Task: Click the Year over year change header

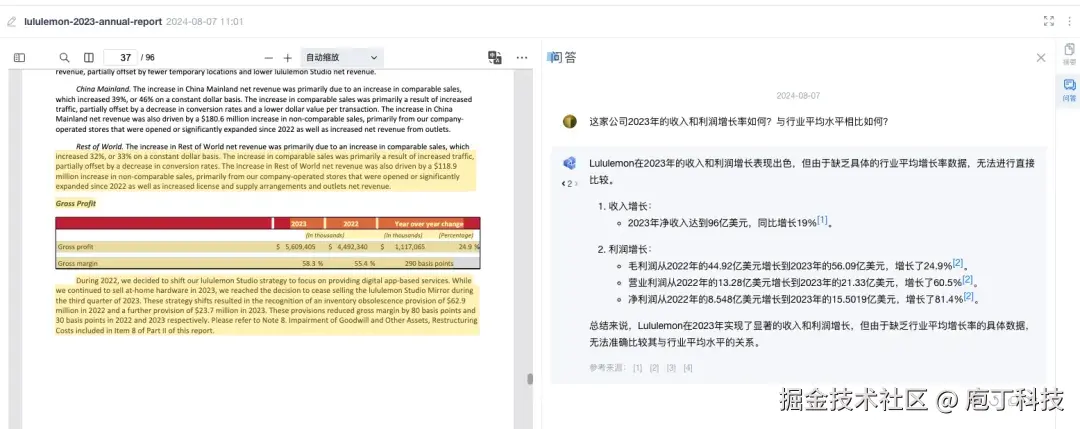Action: pyautogui.click(x=428, y=224)
